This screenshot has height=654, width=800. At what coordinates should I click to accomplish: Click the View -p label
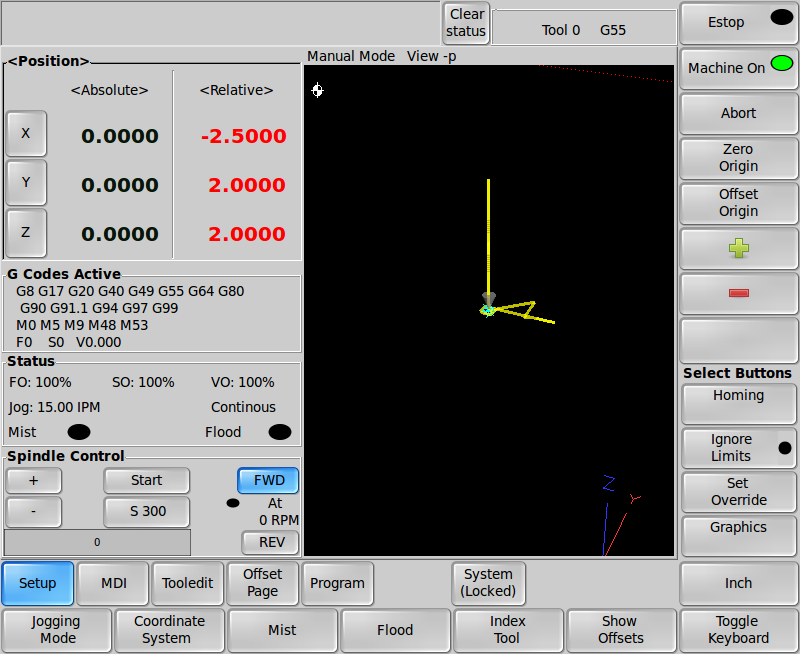click(432, 56)
